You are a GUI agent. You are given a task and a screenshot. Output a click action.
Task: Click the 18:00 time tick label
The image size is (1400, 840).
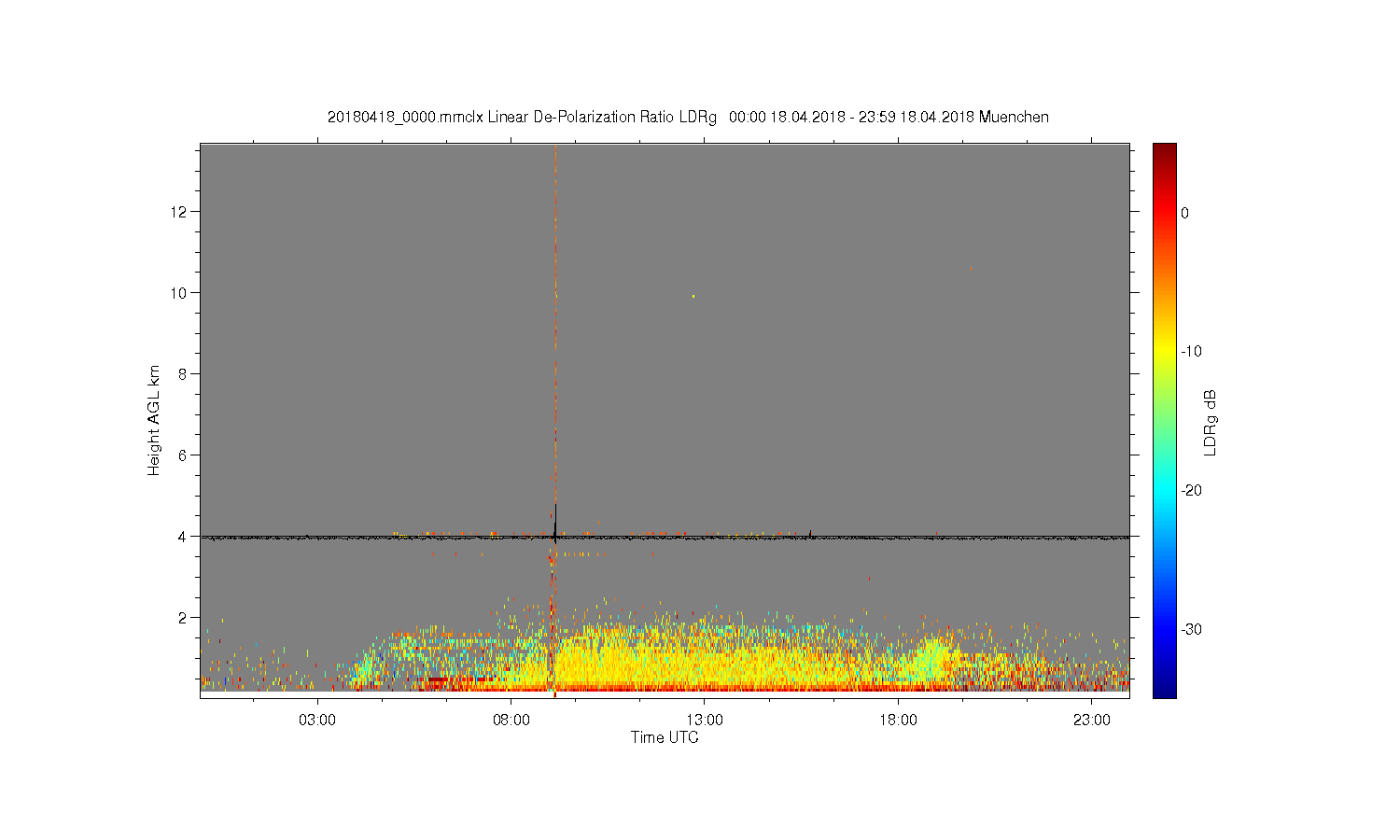(x=898, y=721)
